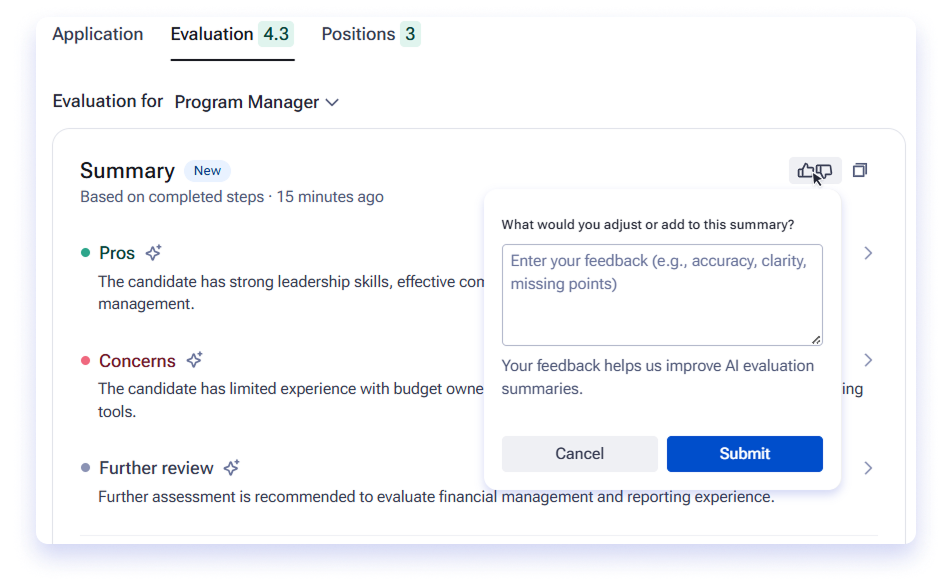This screenshot has width=952, height=586.
Task: Select the Evaluation tab
Action: [233, 34]
